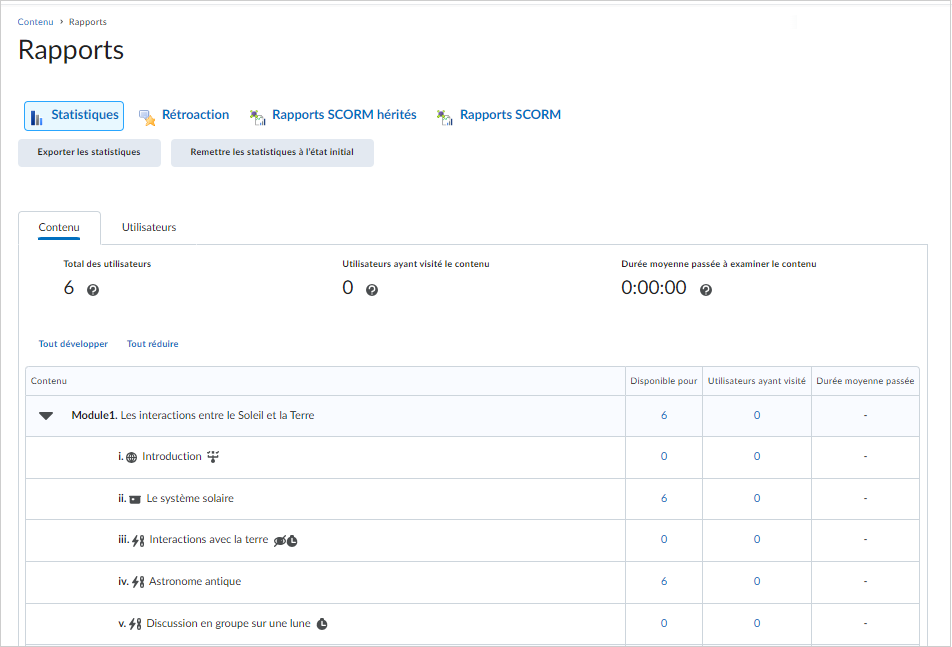This screenshot has height=647, width=952.
Task: Open help icon for Utilisateurs ayant visité le contenu
Action: coord(372,290)
